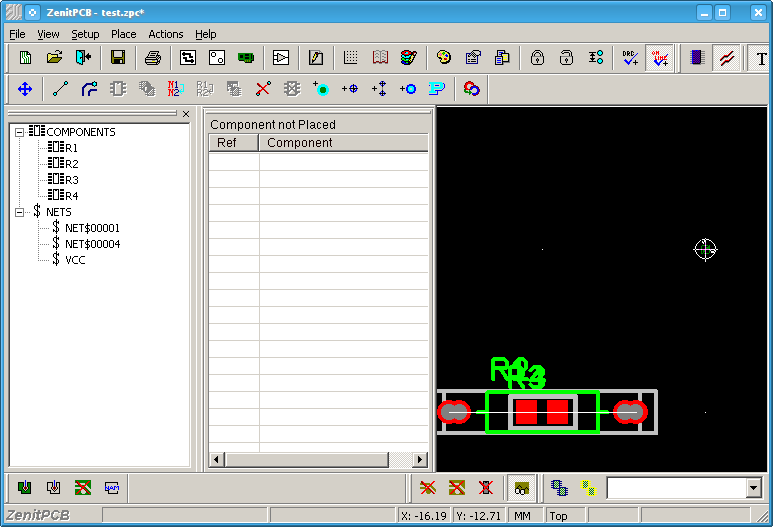Screen dimensions: 773x527
Task: Toggle the online DRC check icon
Action: tap(660, 58)
